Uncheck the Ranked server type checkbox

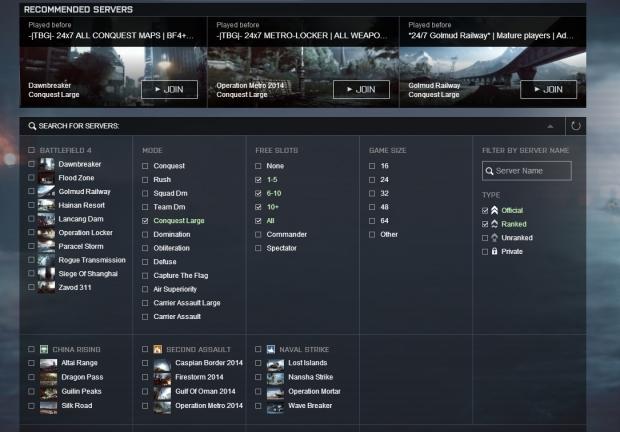pyautogui.click(x=485, y=224)
